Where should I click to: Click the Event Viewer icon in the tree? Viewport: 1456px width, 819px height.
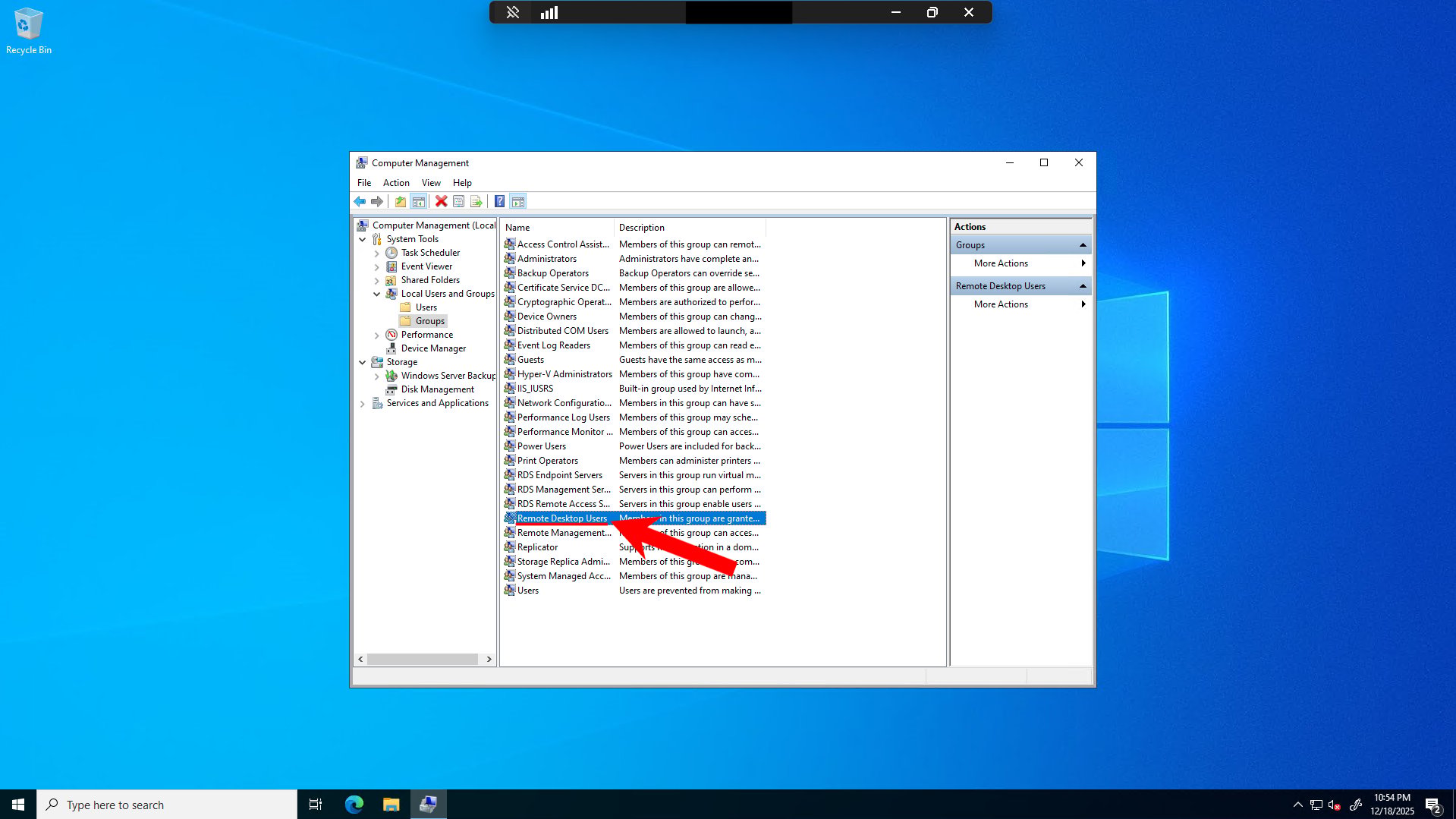pos(392,266)
